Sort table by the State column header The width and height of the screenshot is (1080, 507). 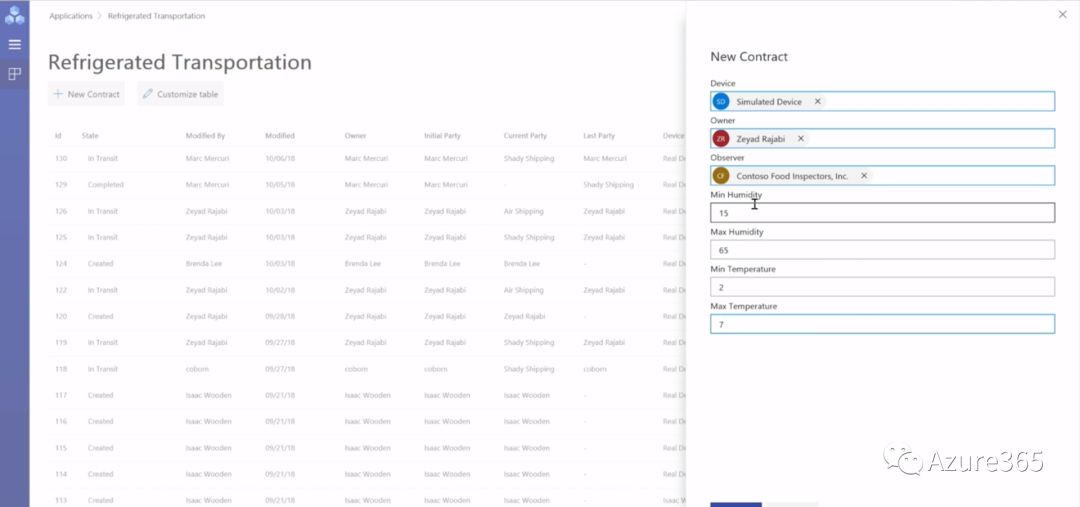(x=90, y=136)
